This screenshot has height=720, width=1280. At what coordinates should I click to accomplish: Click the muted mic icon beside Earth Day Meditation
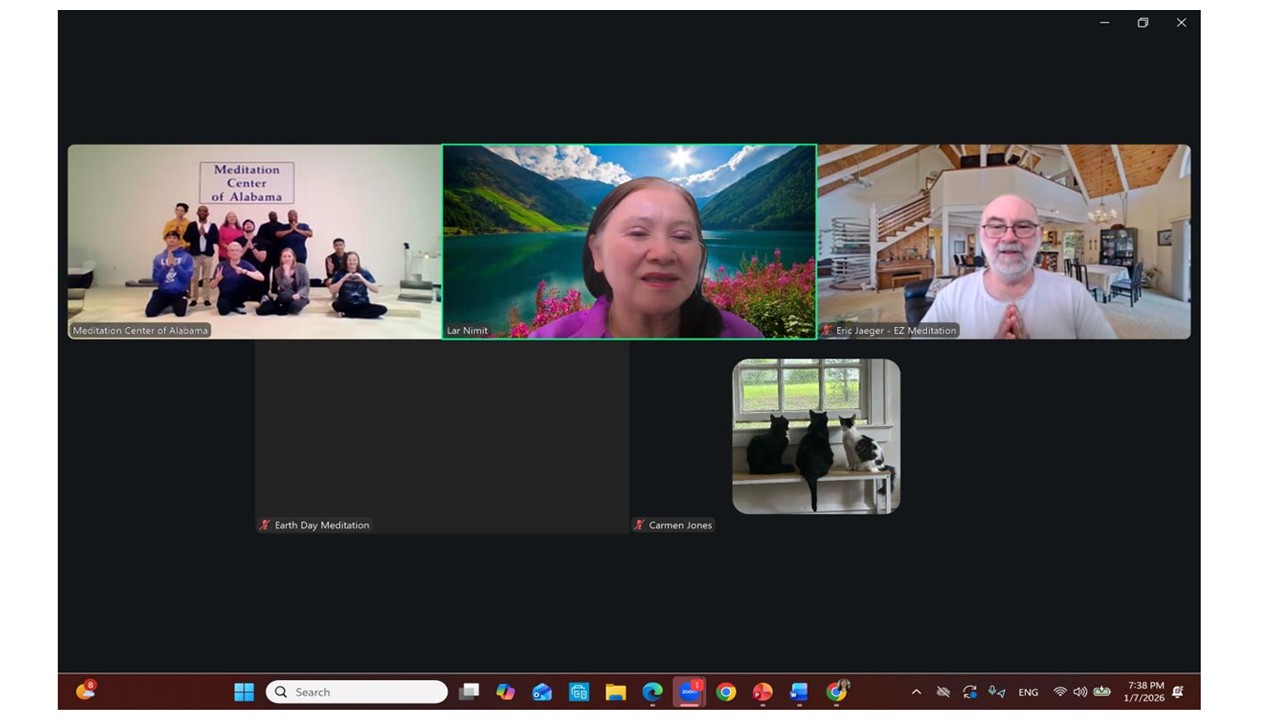(x=265, y=525)
